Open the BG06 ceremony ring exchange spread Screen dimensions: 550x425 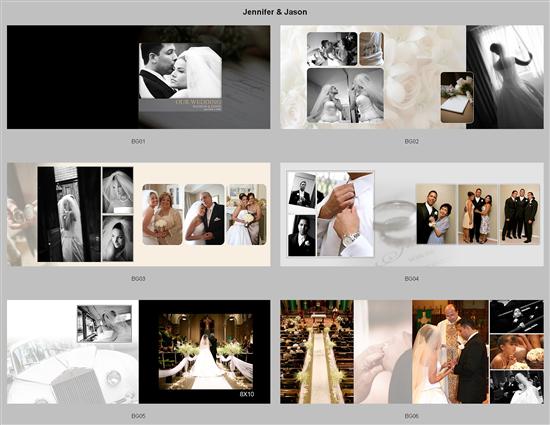click(x=412, y=352)
